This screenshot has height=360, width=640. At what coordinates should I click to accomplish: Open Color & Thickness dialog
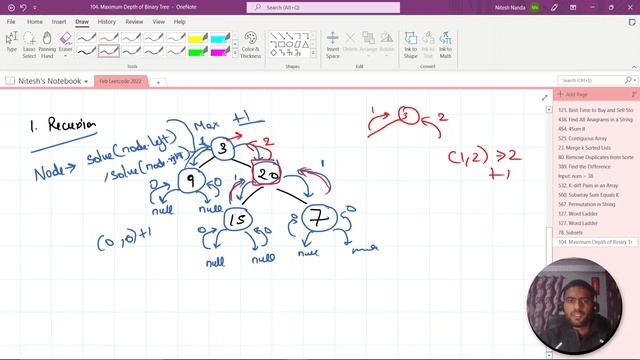(250, 45)
